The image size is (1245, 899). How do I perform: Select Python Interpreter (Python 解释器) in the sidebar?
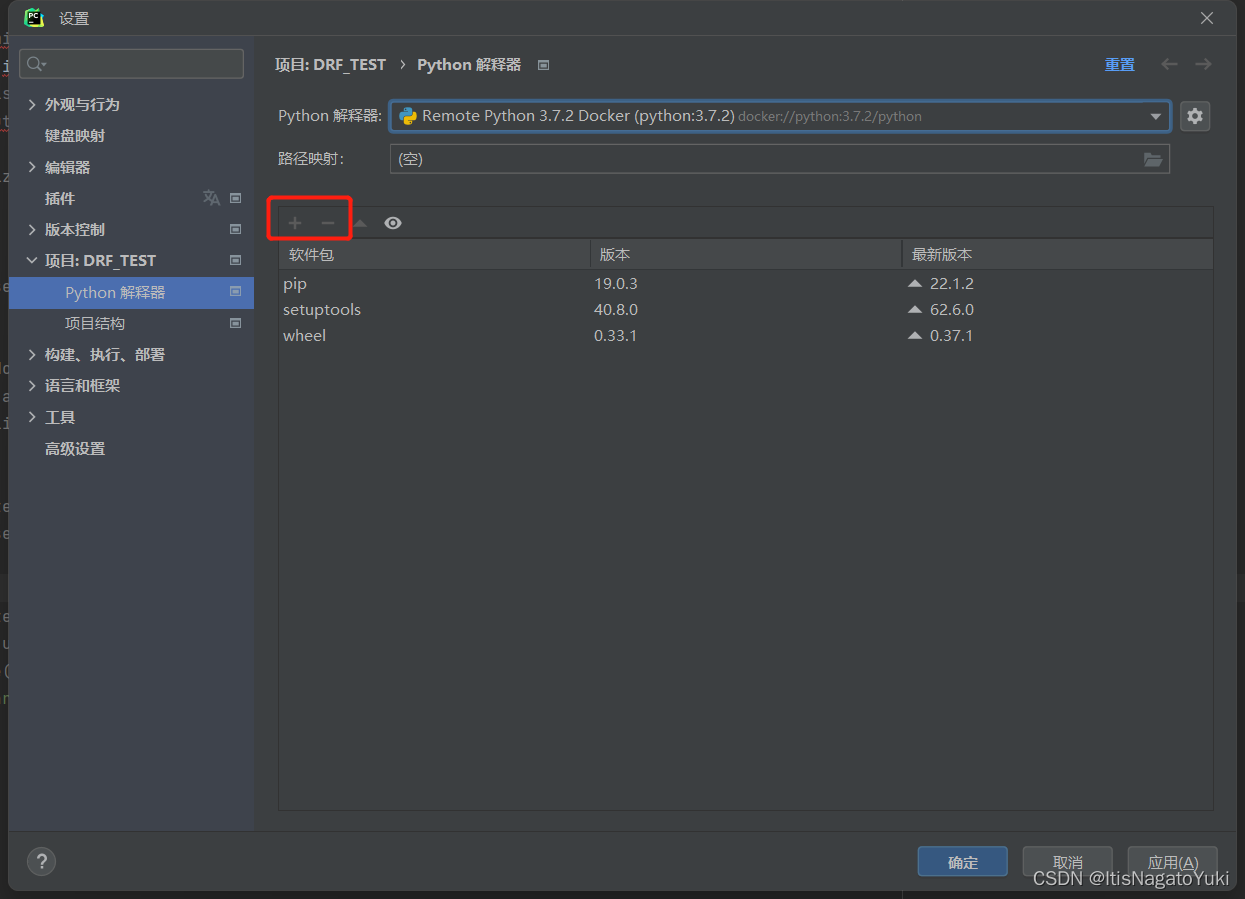coord(131,292)
